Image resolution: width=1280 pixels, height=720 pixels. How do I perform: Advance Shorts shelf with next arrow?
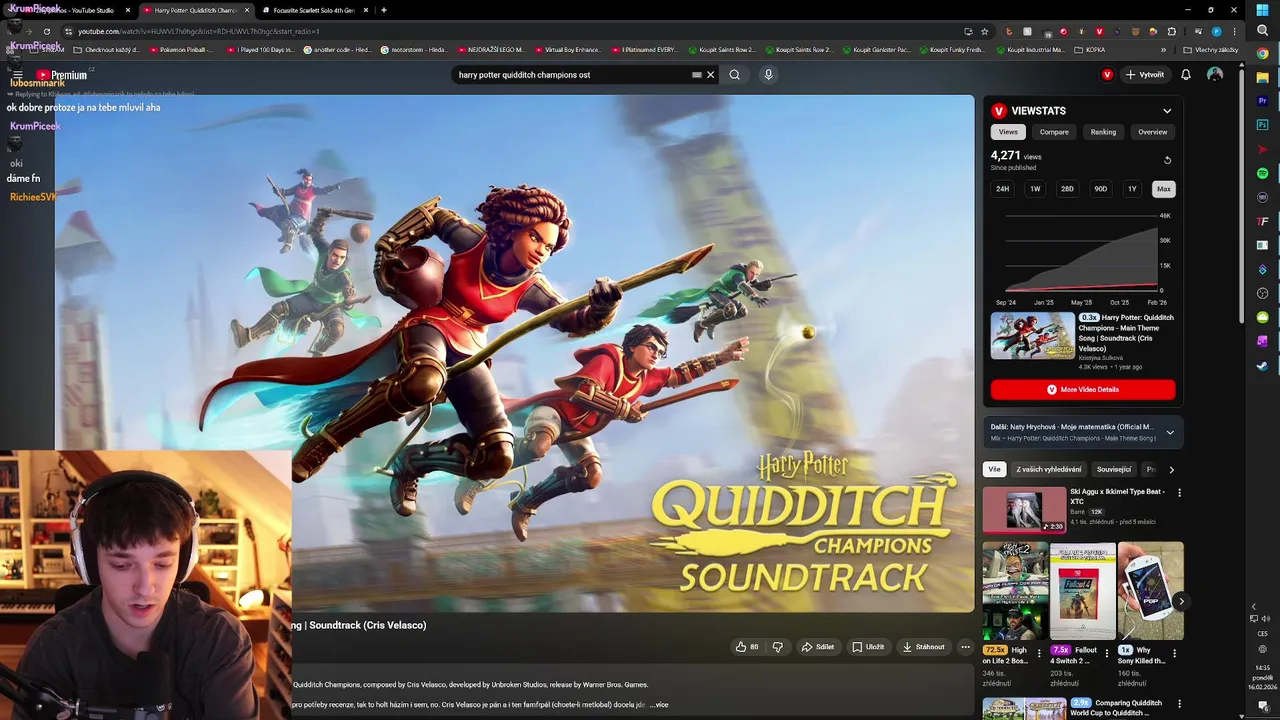point(1181,601)
